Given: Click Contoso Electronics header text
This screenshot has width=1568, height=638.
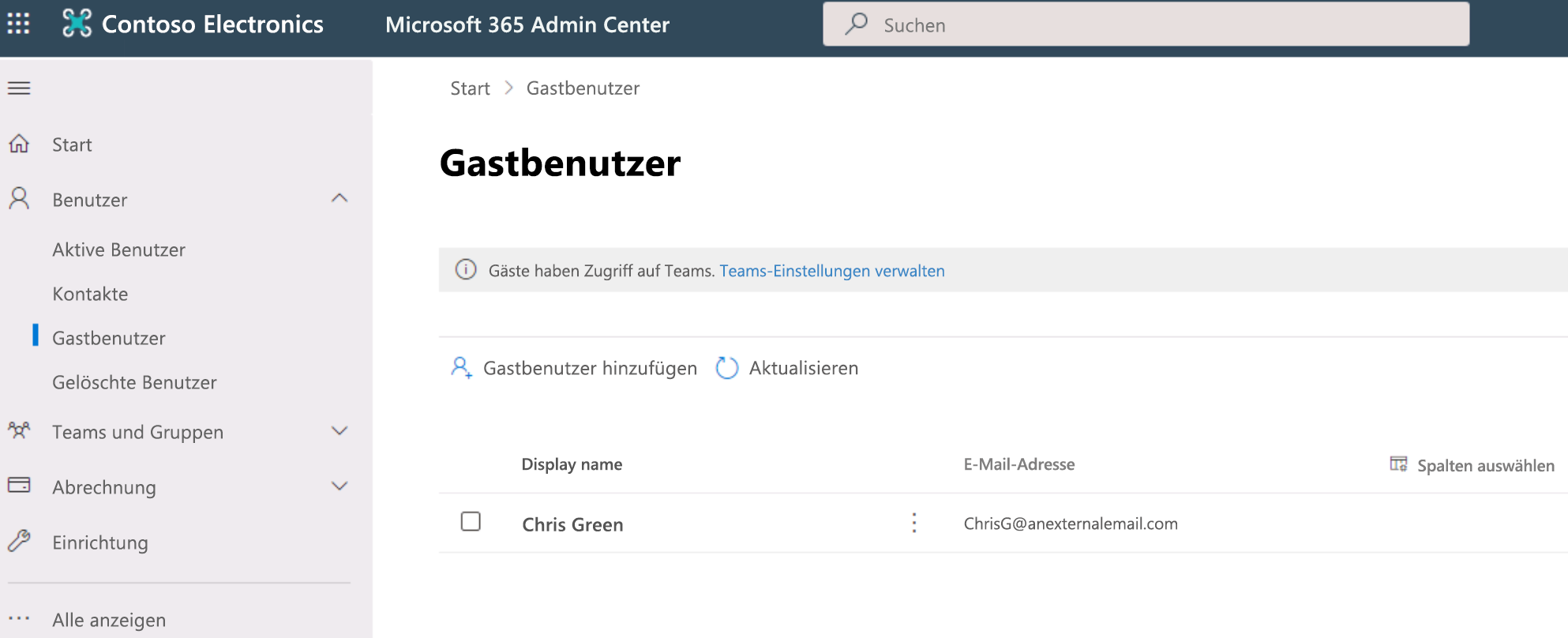Looking at the screenshot, I should click(x=212, y=24).
